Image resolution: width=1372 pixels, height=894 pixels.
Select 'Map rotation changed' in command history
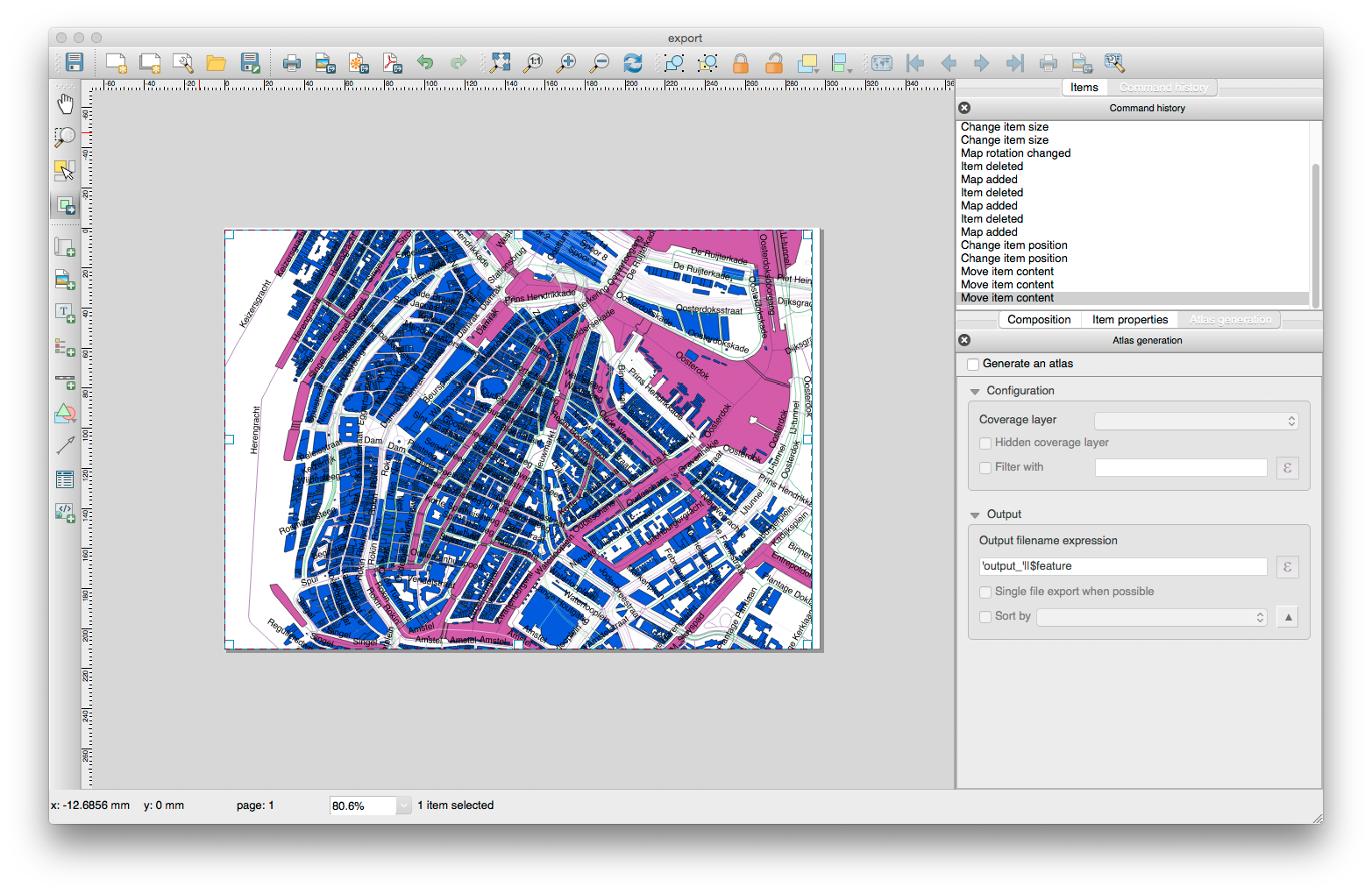[x=1015, y=153]
